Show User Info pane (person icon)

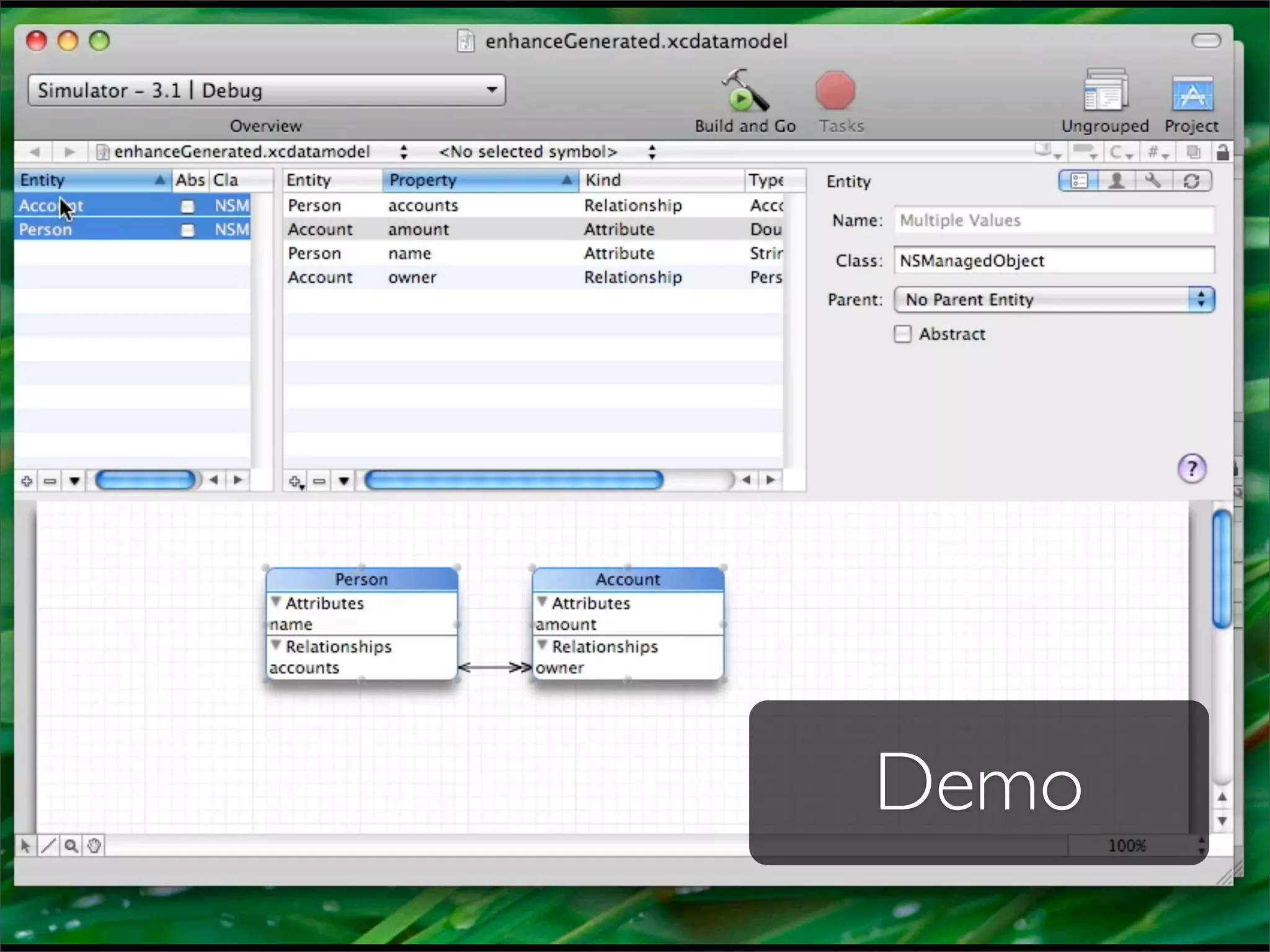pos(1116,181)
